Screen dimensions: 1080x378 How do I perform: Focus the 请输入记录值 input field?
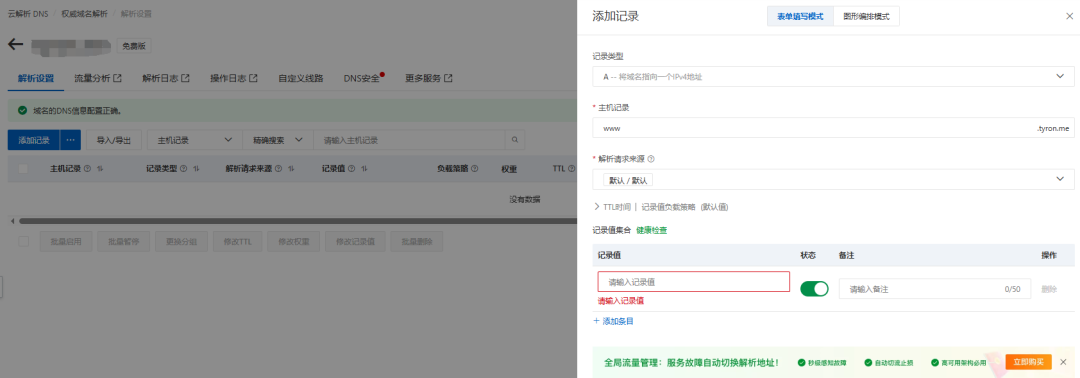point(694,282)
